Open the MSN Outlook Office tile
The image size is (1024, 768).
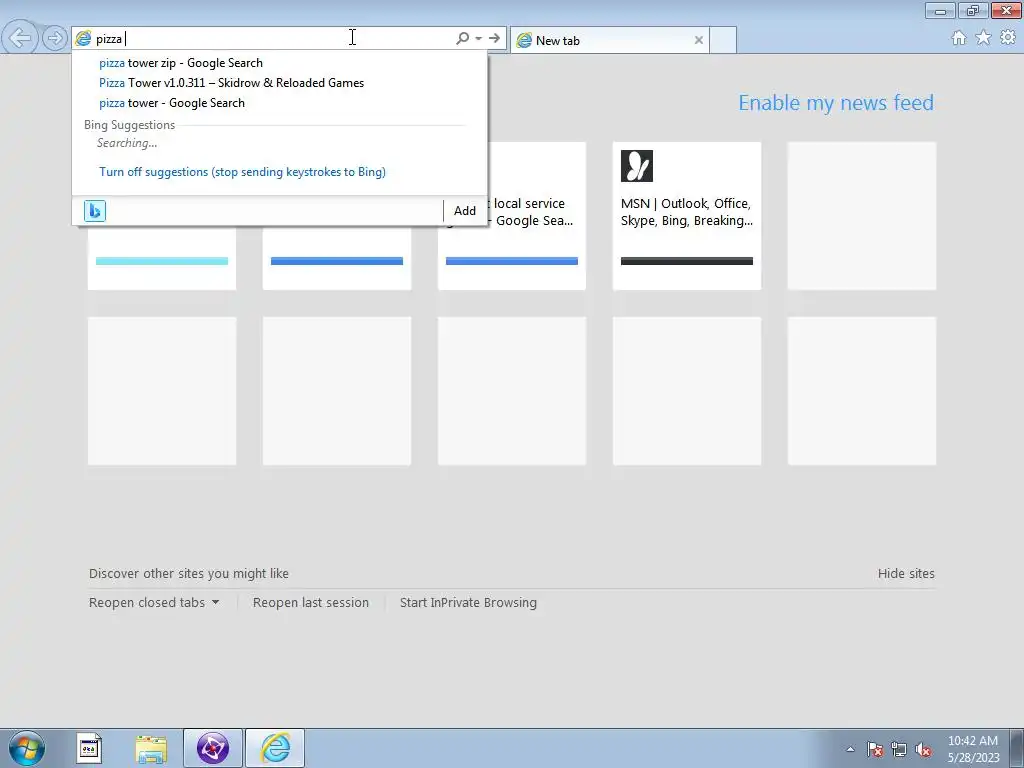pos(686,216)
